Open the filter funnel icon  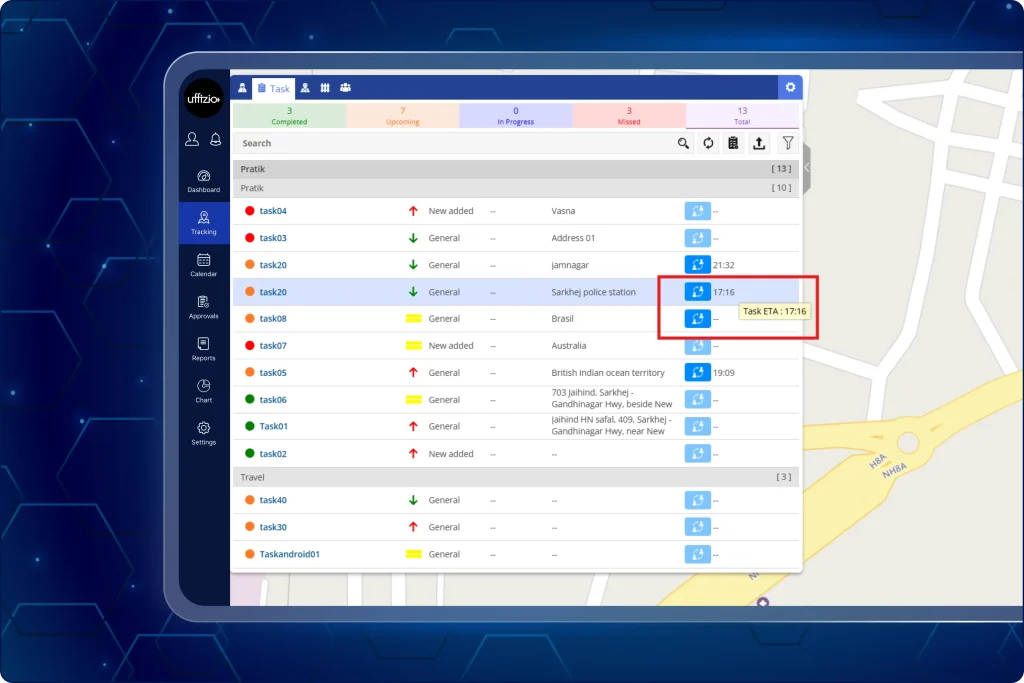pos(788,143)
